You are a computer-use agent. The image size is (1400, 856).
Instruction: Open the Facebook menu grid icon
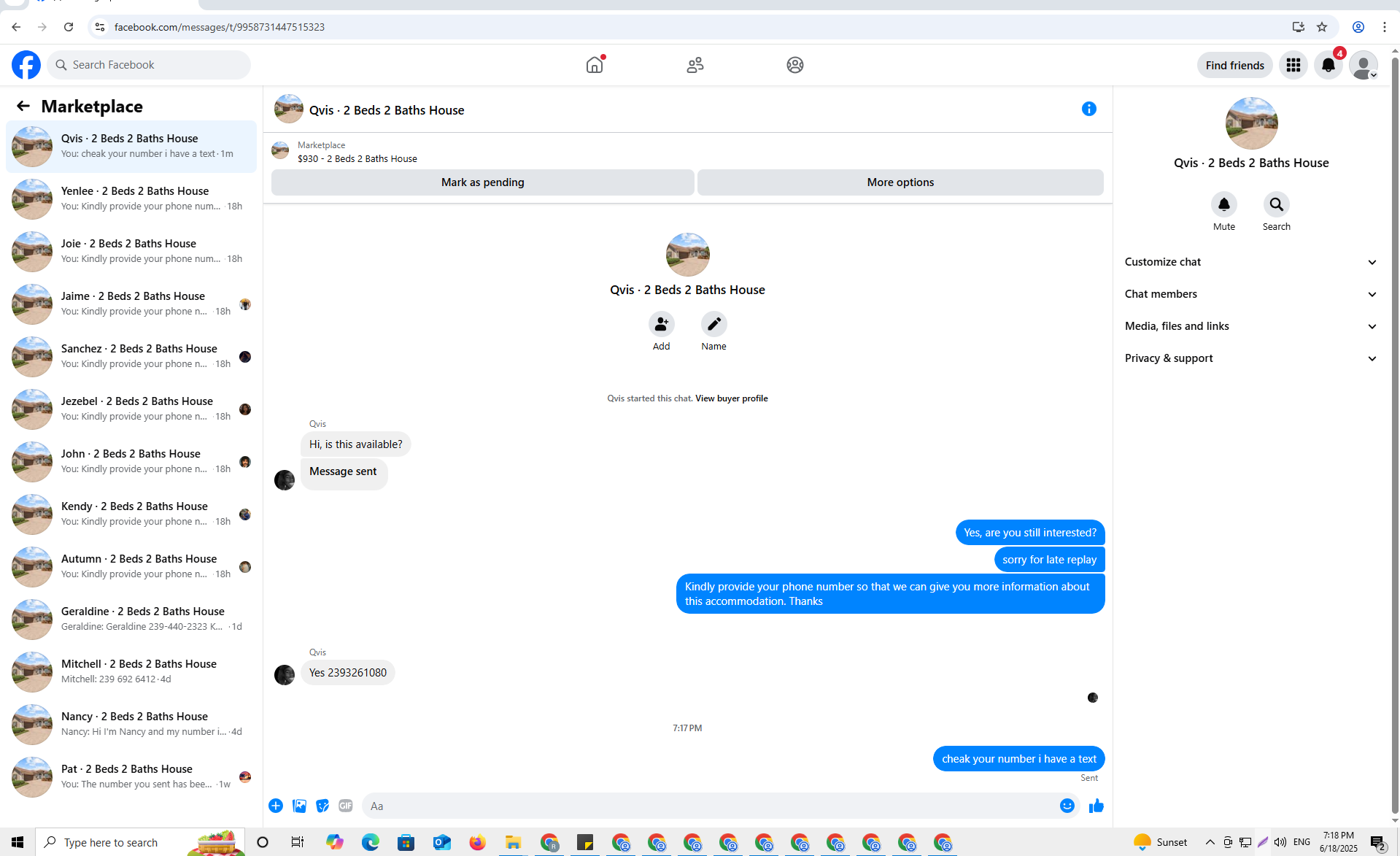pos(1293,65)
